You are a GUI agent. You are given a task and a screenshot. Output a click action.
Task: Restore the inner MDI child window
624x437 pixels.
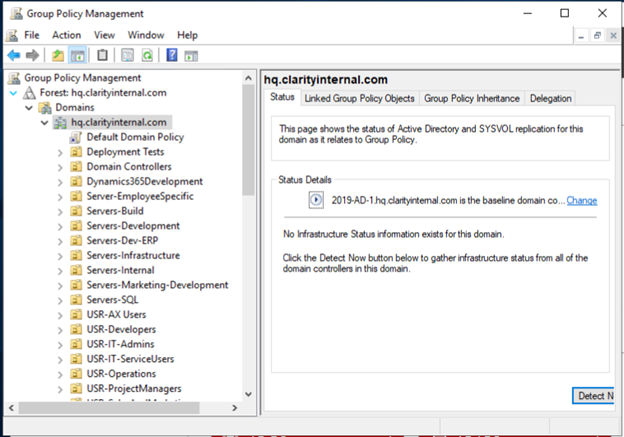[597, 35]
